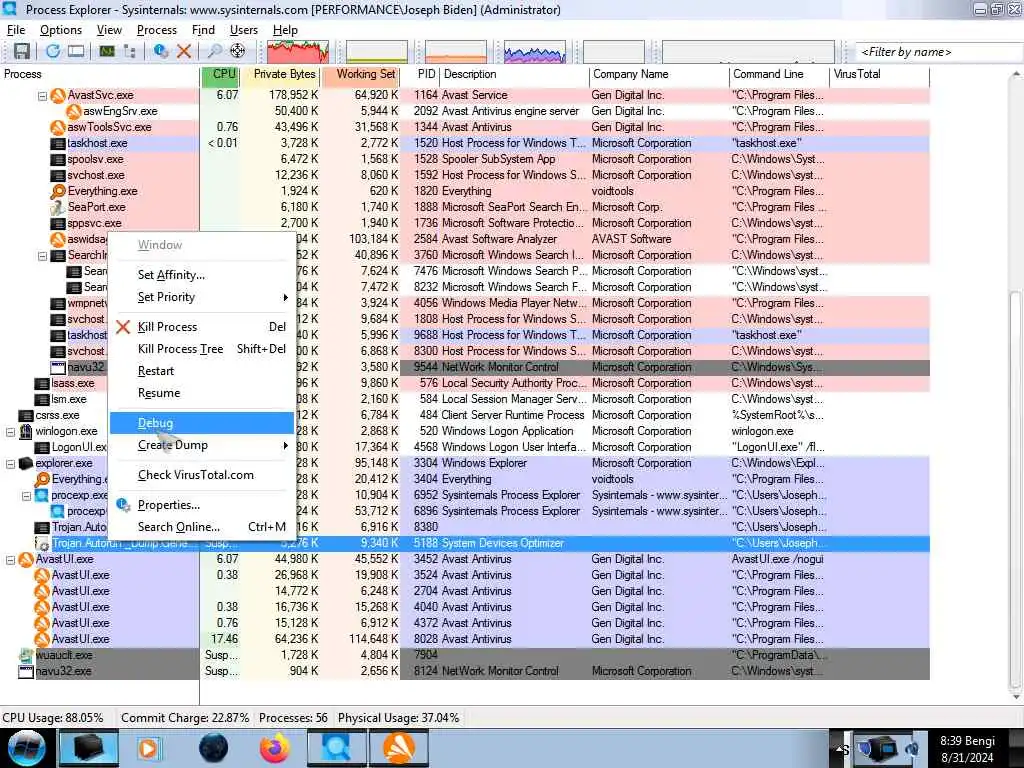This screenshot has height=768, width=1024.
Task: Open the Help menu
Action: (x=285, y=30)
